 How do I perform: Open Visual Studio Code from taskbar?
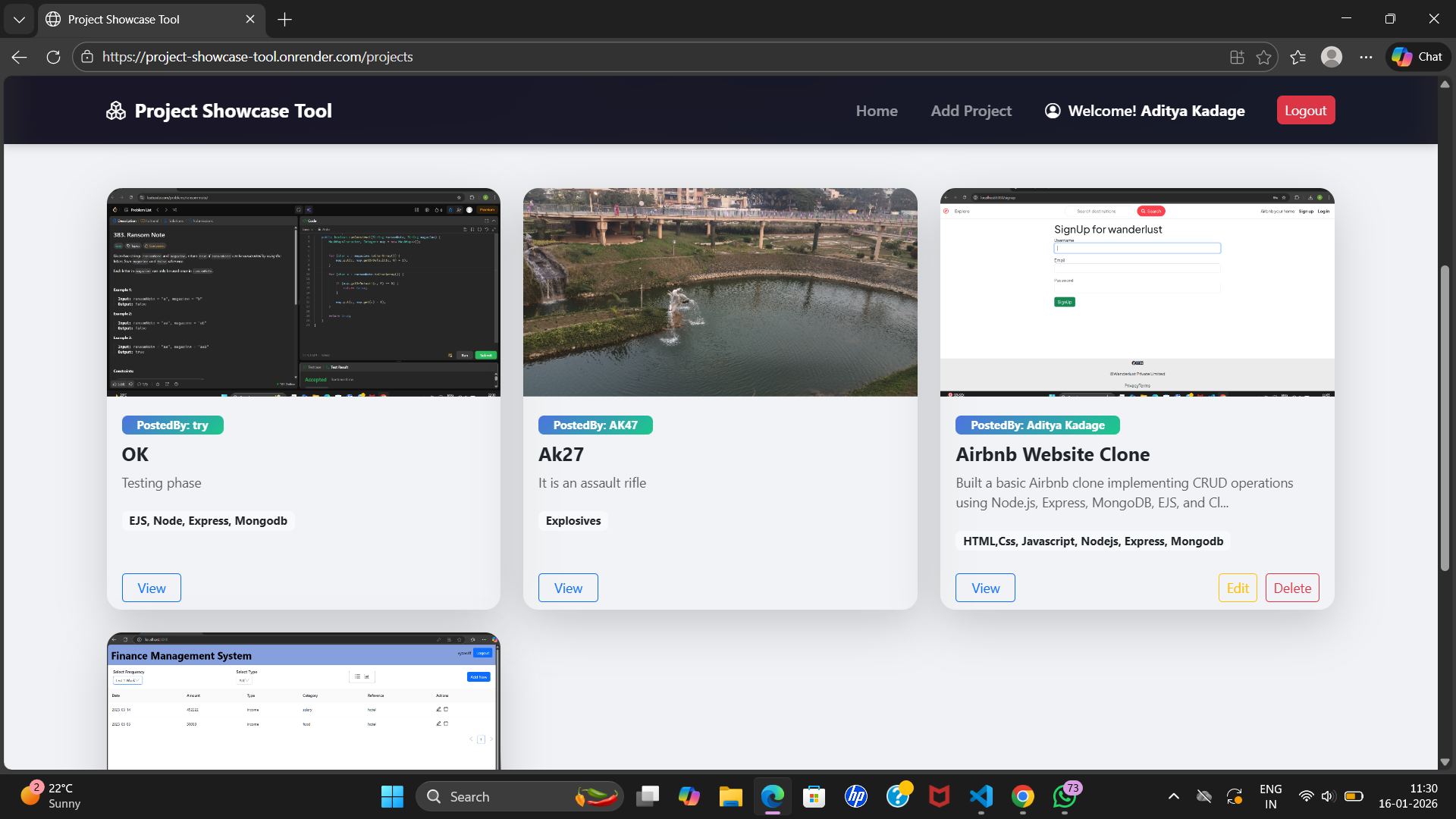click(x=981, y=797)
